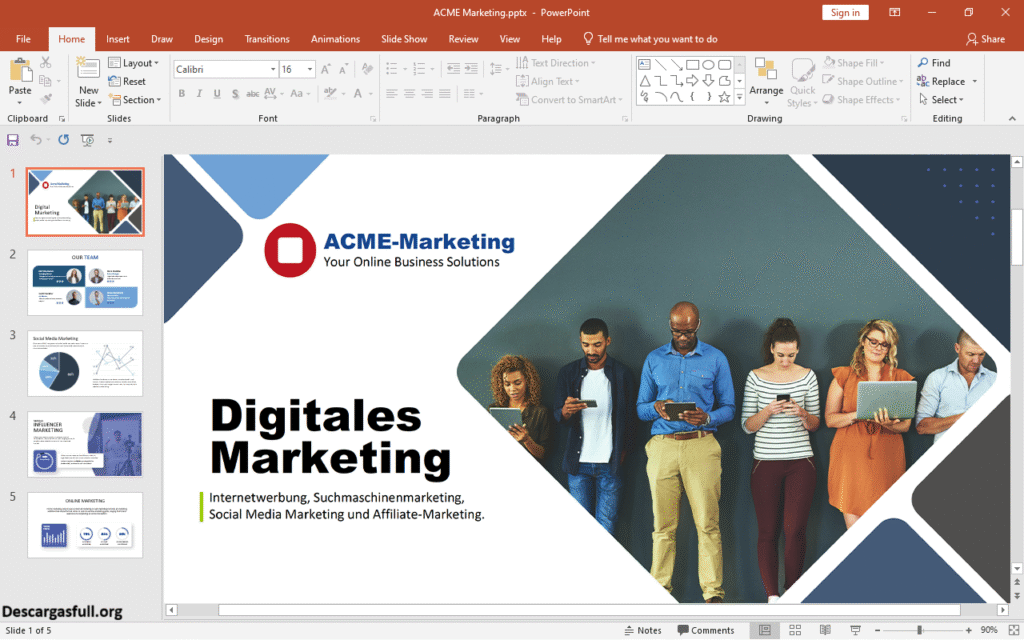Select the star shape in the shapes gallery

[724, 97]
